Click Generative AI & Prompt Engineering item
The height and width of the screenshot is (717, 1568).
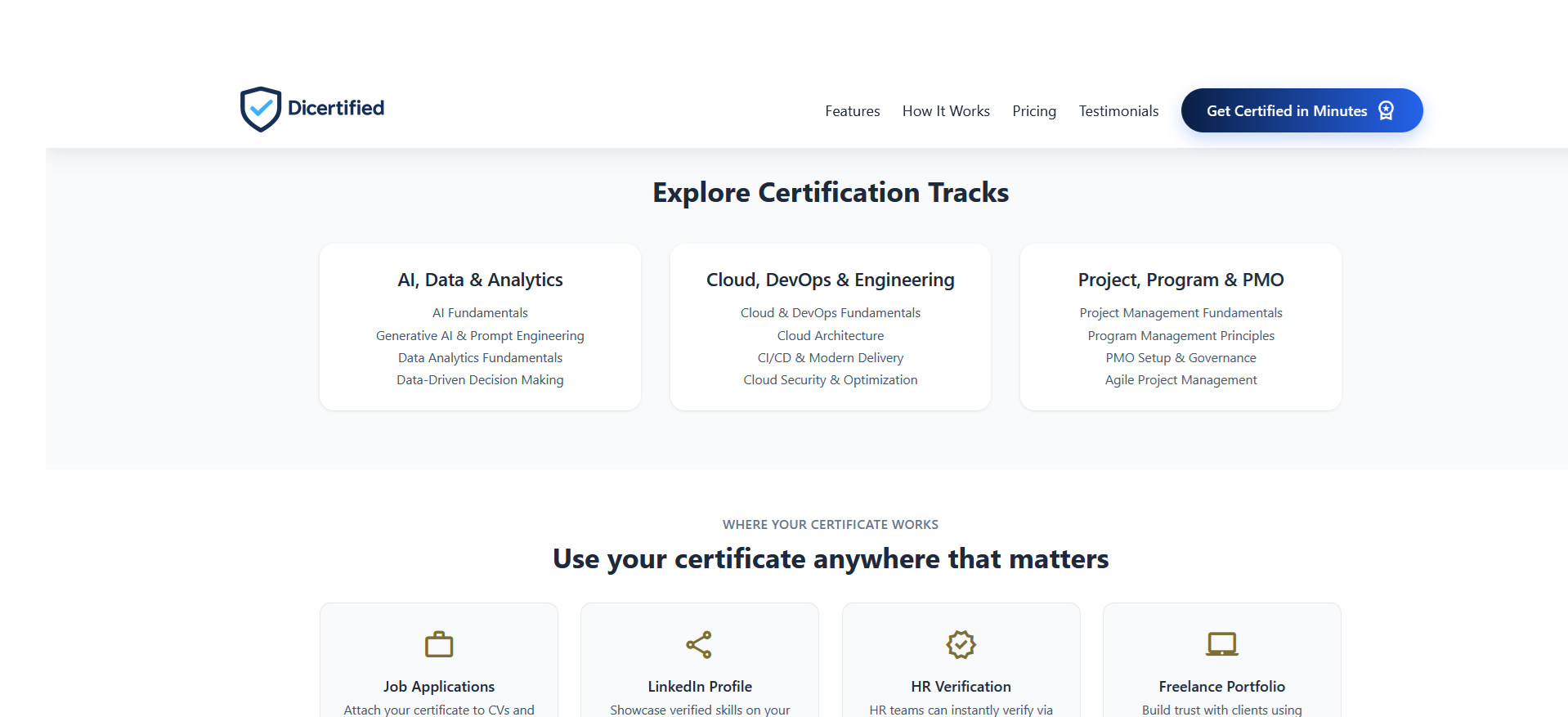[x=480, y=336]
